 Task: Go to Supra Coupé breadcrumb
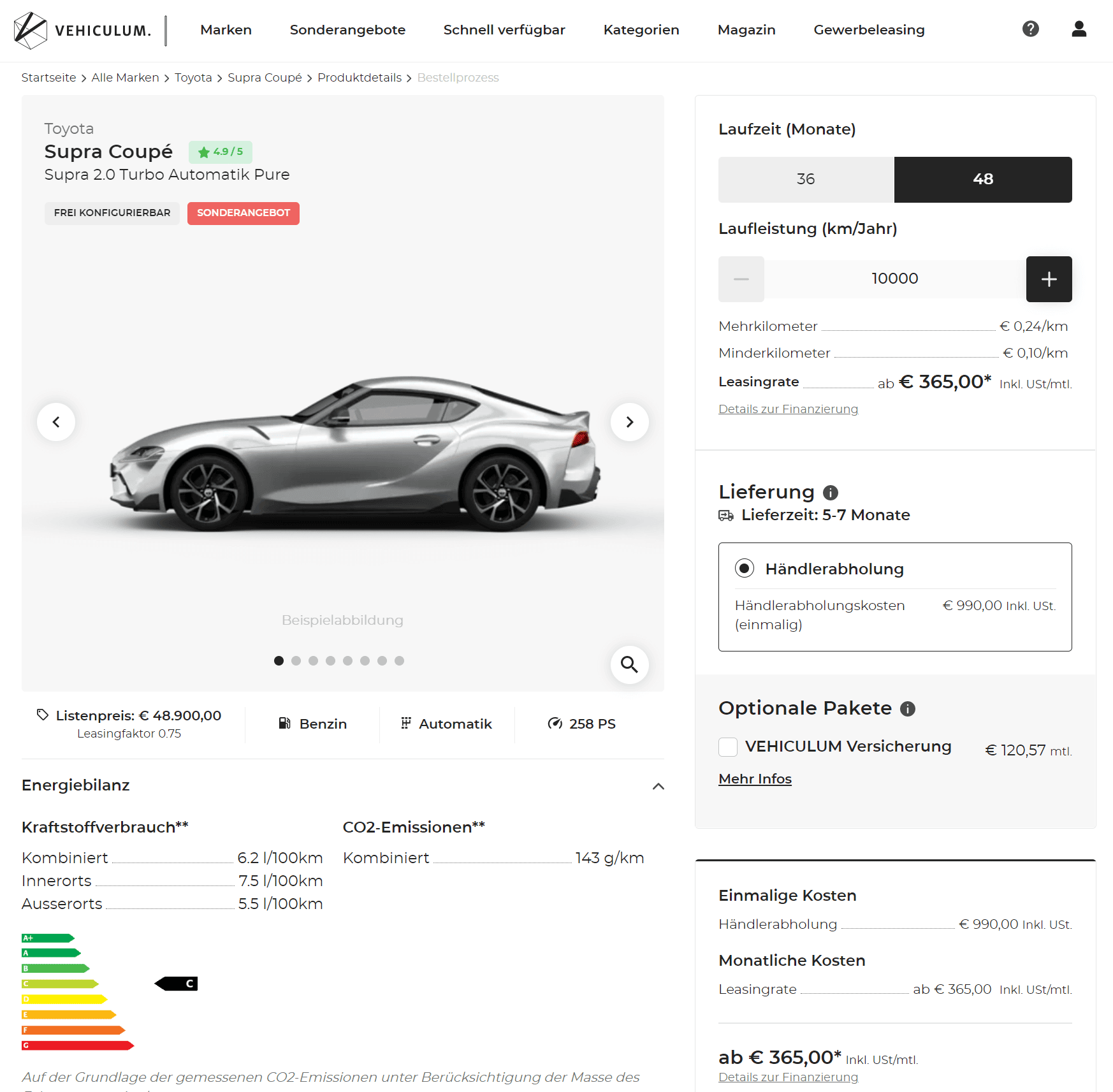coord(265,78)
